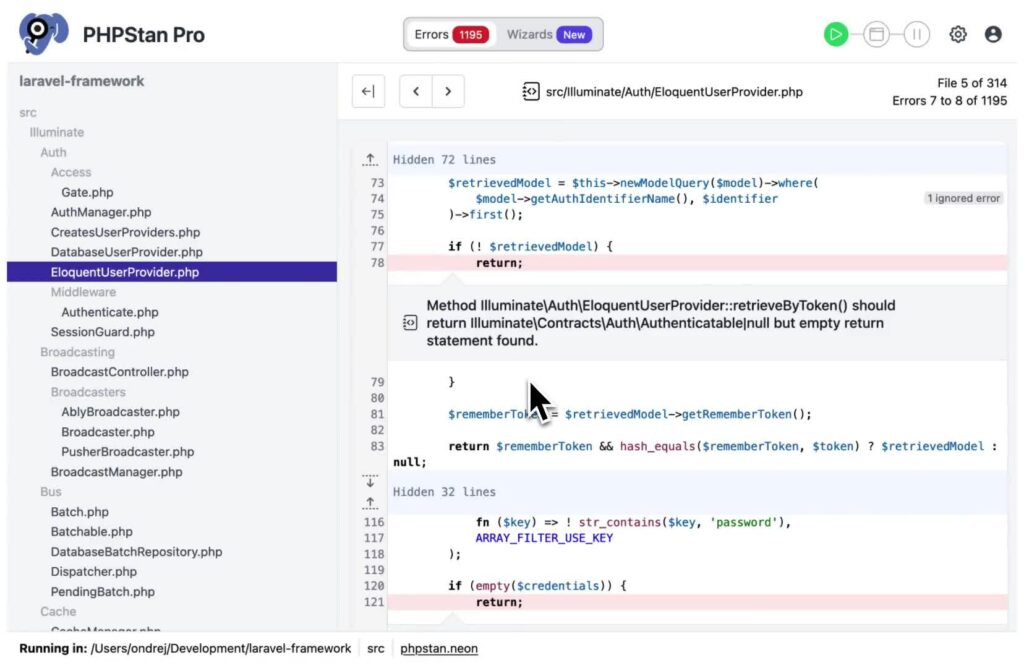Screen dimensions: 1024x668
Task: Collapse the Access folder
Action: tap(71, 172)
